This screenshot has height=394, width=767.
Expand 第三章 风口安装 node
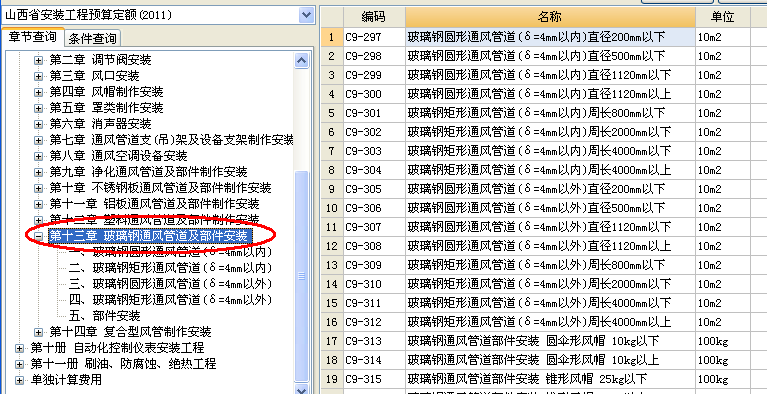coord(38,76)
